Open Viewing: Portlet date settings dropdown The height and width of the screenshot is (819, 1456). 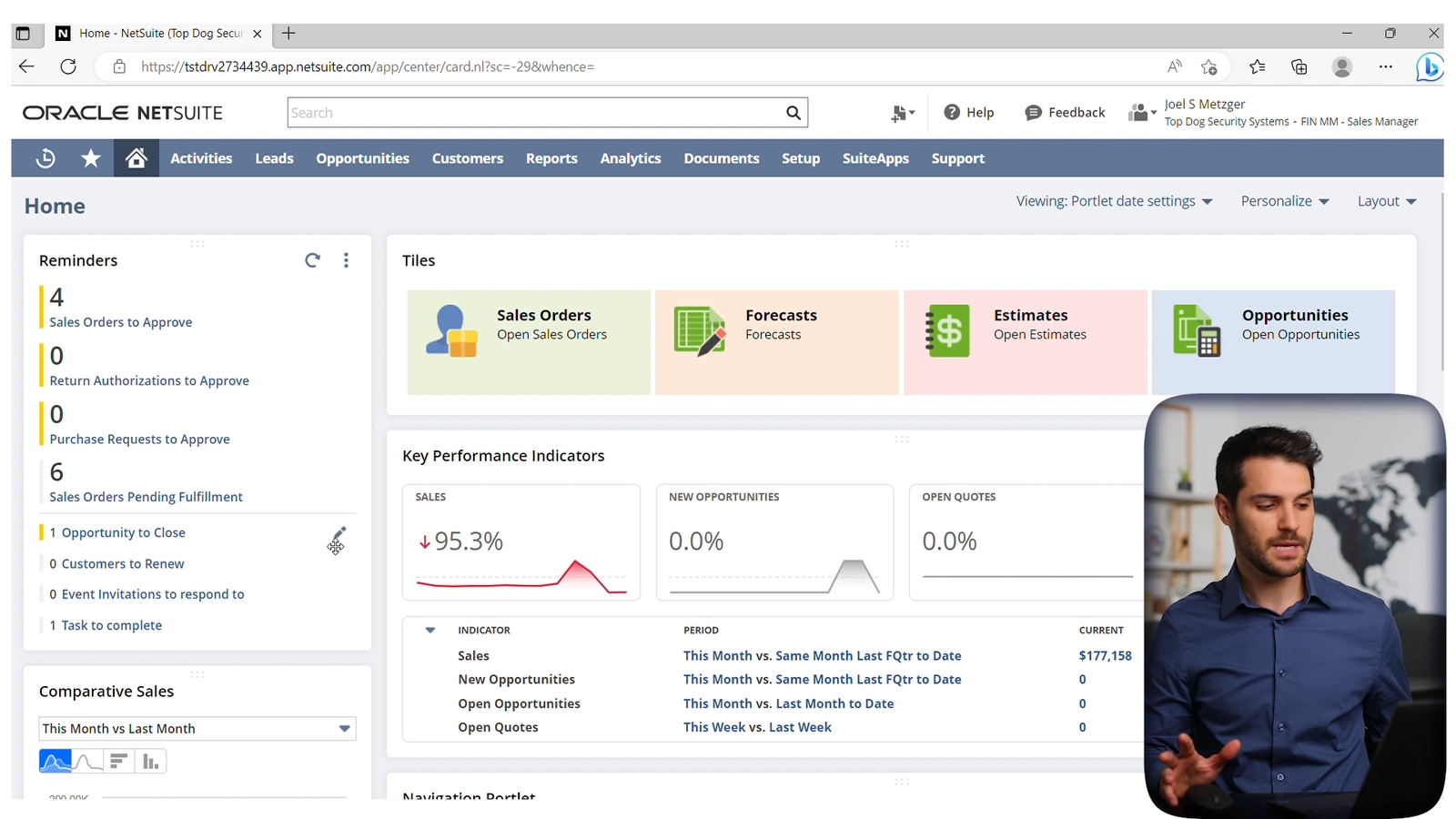coord(1114,201)
